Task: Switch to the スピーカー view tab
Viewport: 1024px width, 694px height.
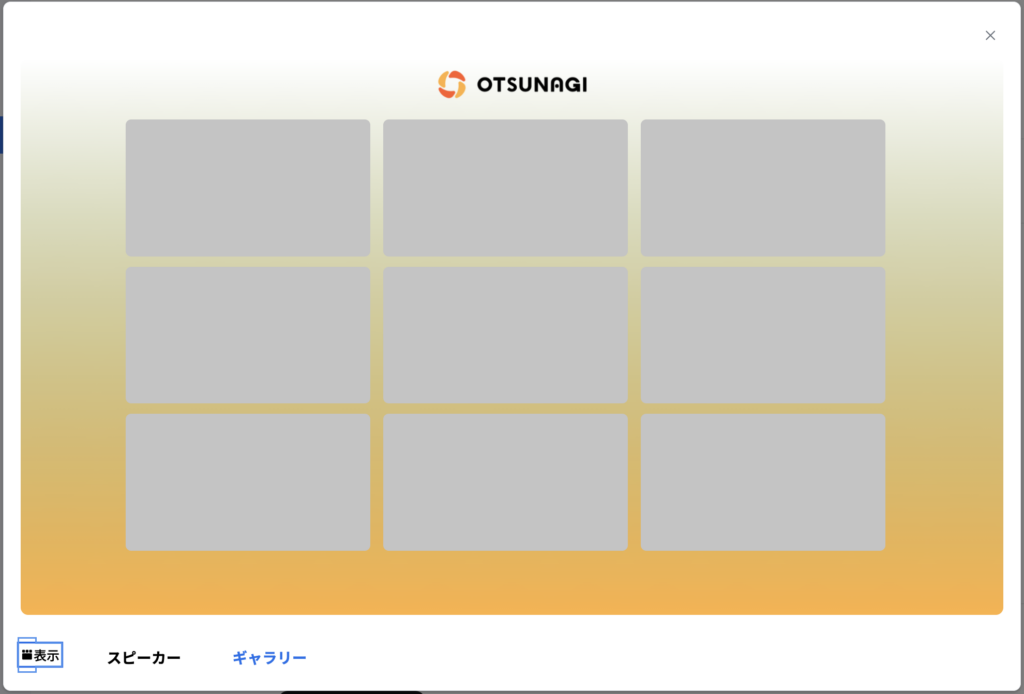Action: (144, 658)
